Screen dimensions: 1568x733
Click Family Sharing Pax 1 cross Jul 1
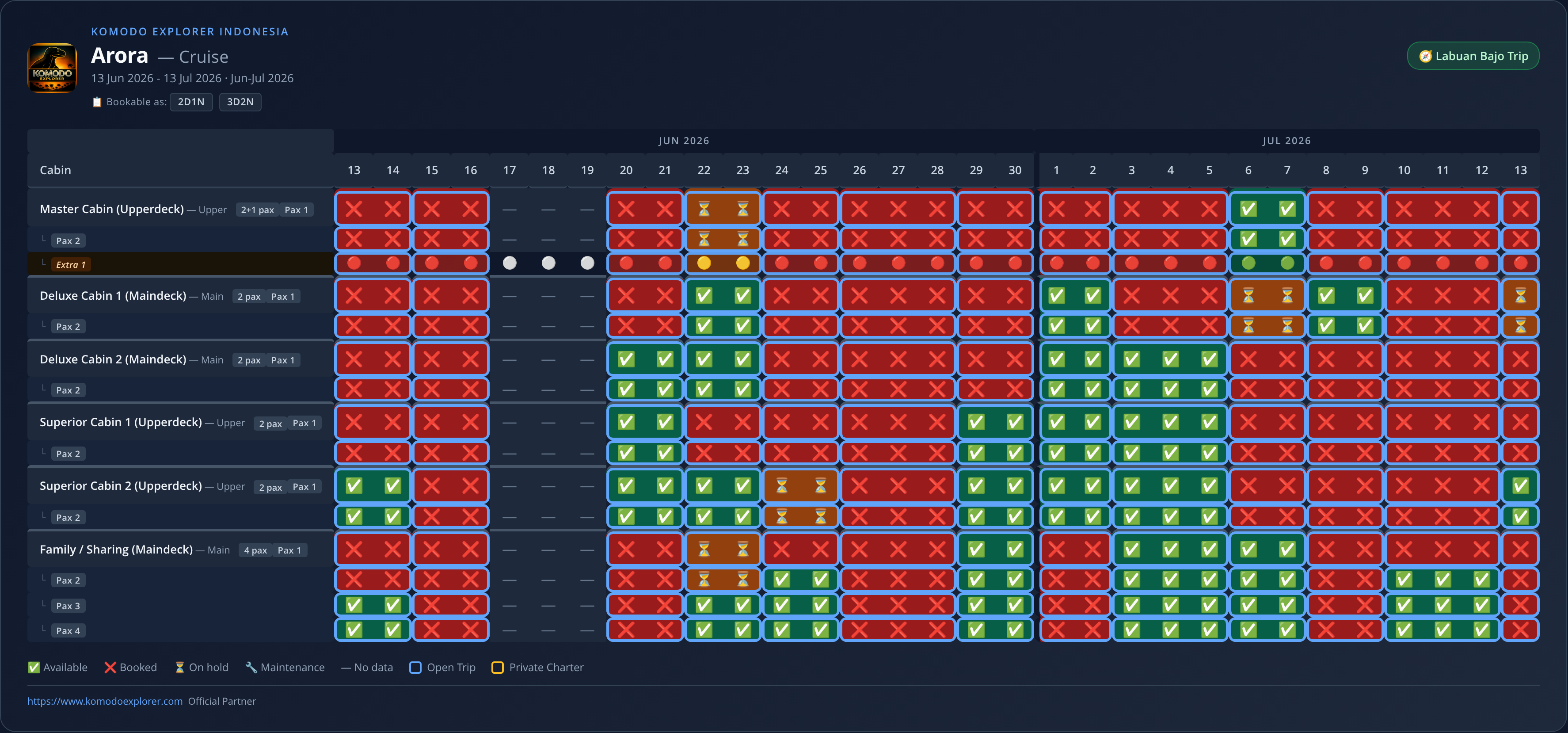pos(1056,550)
